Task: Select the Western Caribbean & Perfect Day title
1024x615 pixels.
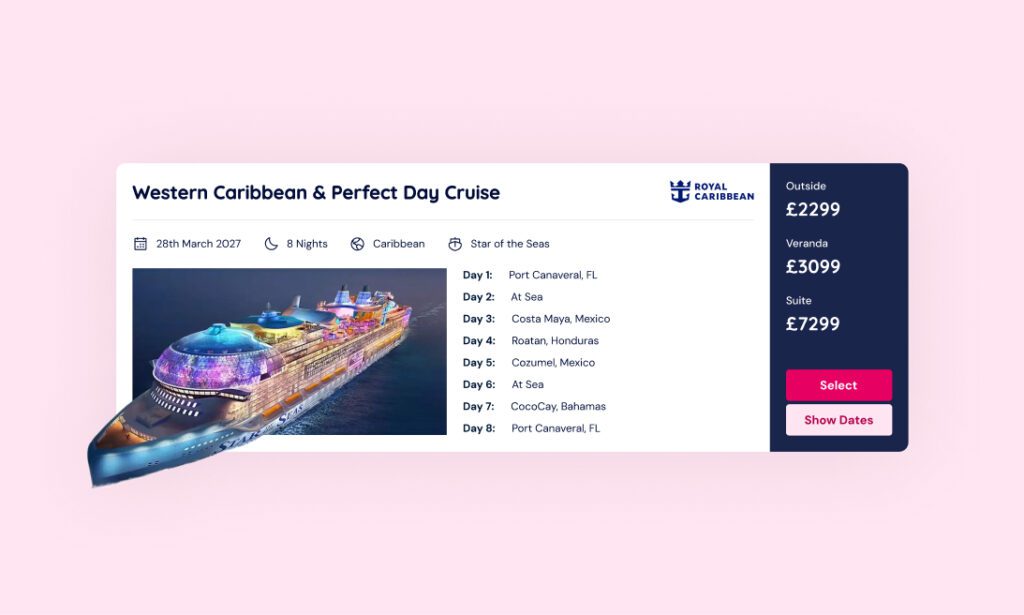Action: coord(317,193)
